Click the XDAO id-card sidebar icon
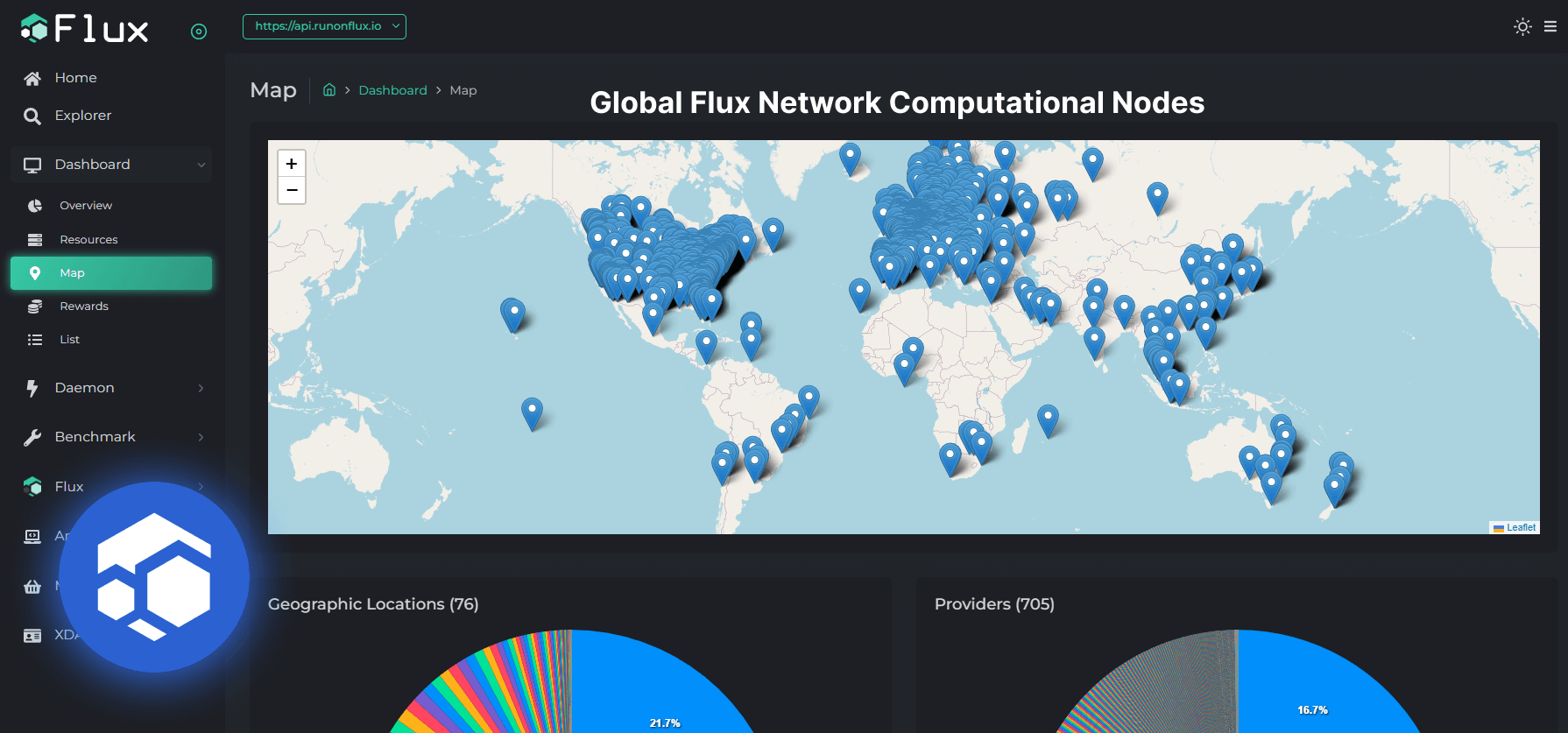Screen dimensions: 1568x733 (x=32, y=636)
